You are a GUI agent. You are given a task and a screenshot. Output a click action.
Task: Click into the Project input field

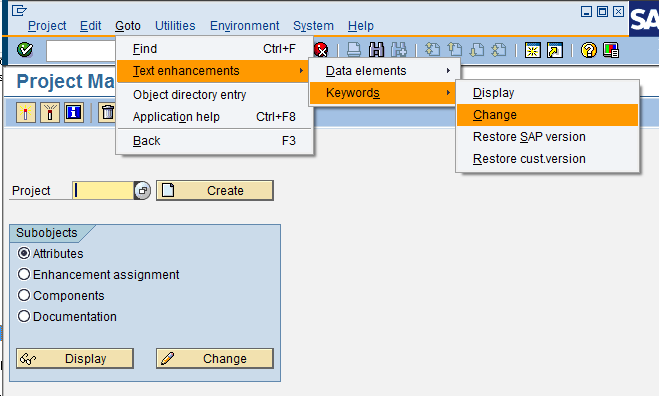[103, 191]
